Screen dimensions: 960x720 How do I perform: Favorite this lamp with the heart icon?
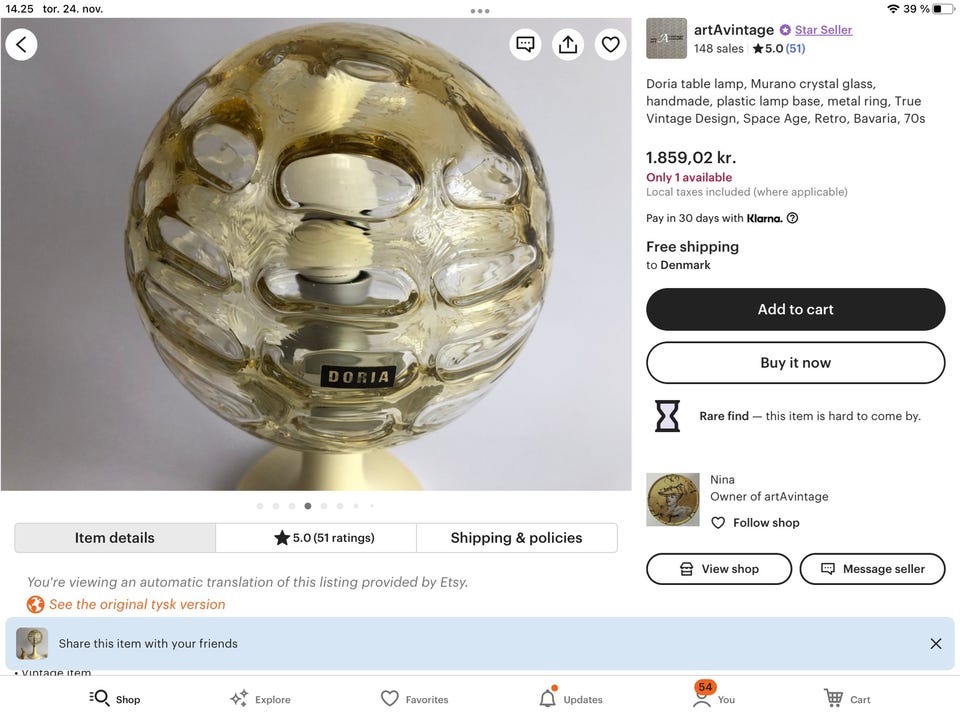pos(610,44)
